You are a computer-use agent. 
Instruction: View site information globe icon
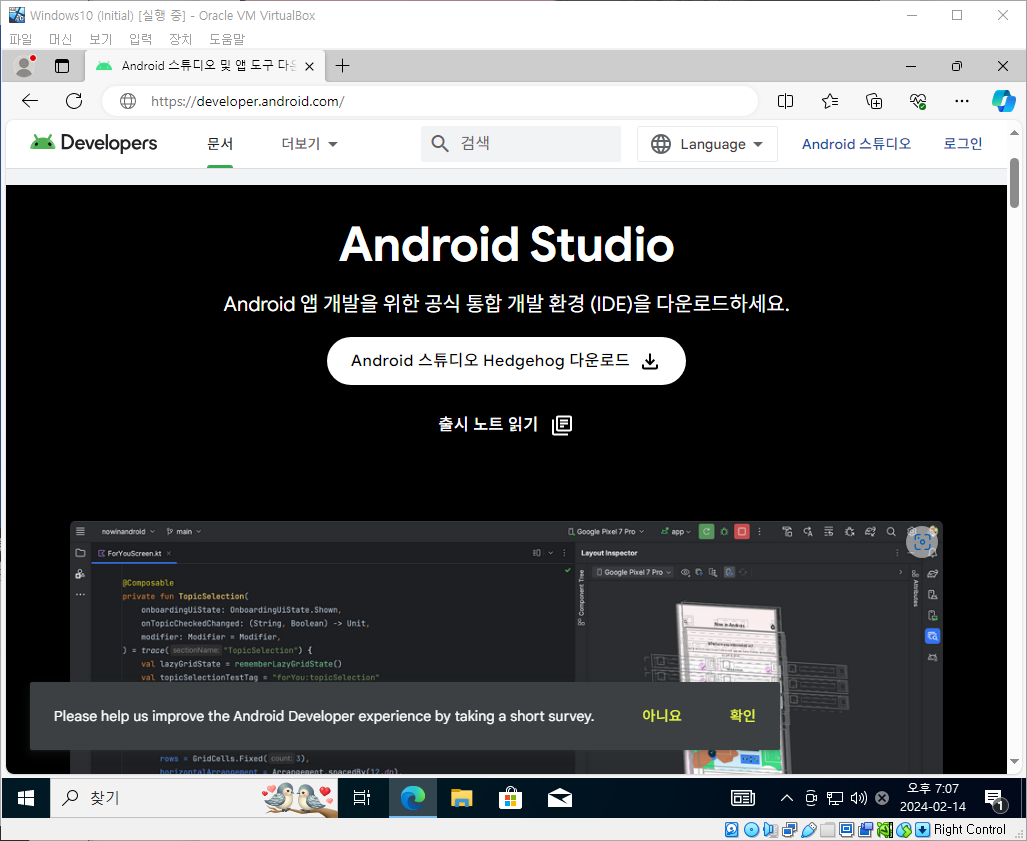pyautogui.click(x=128, y=101)
